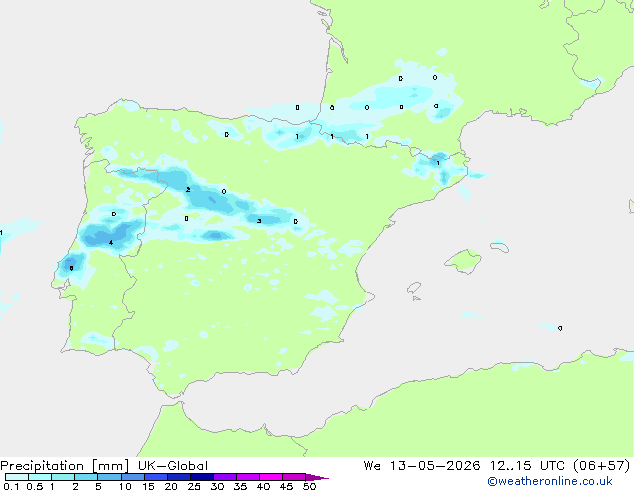Click the legend swatch between 0.1 and 0.5
Screen dimensions: 634x490
click(17, 477)
